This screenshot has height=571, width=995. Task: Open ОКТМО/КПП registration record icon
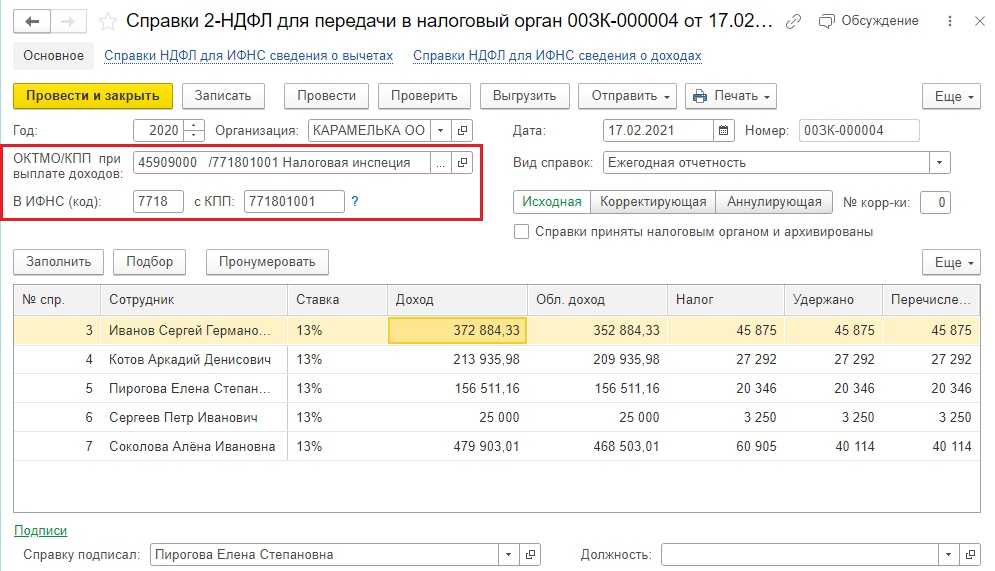click(461, 162)
